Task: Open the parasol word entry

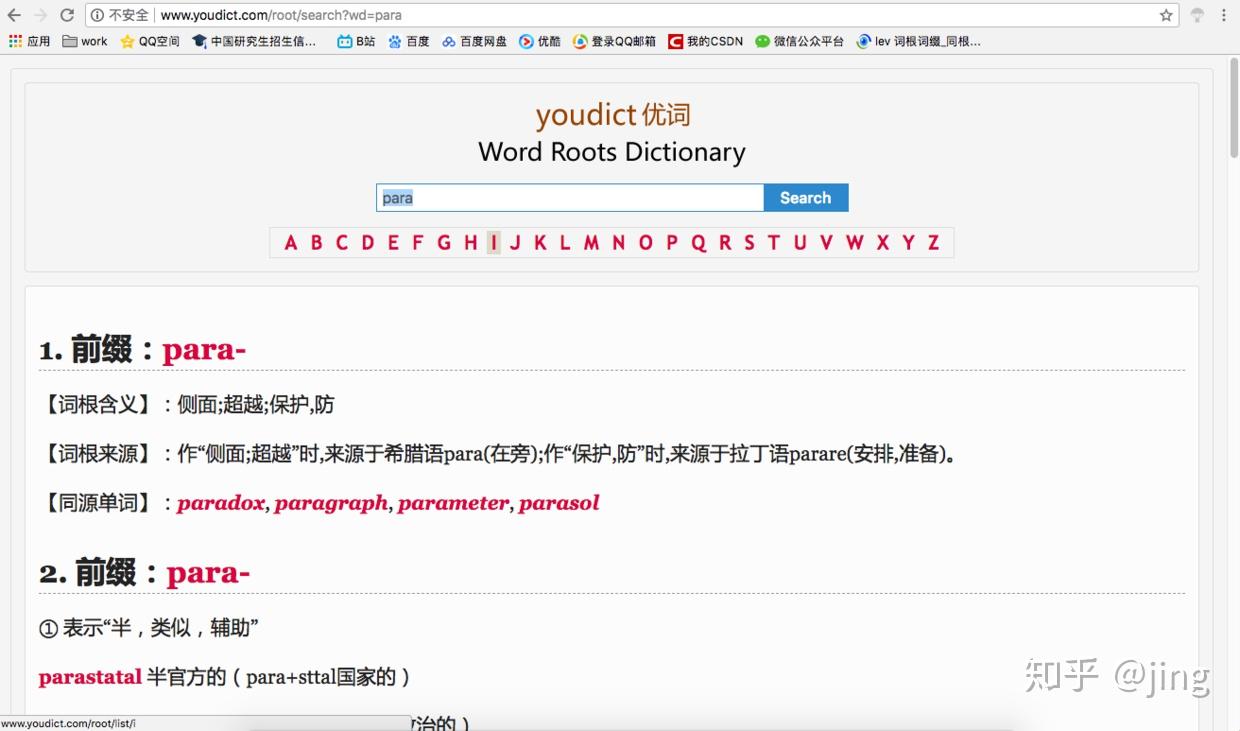Action: point(559,502)
